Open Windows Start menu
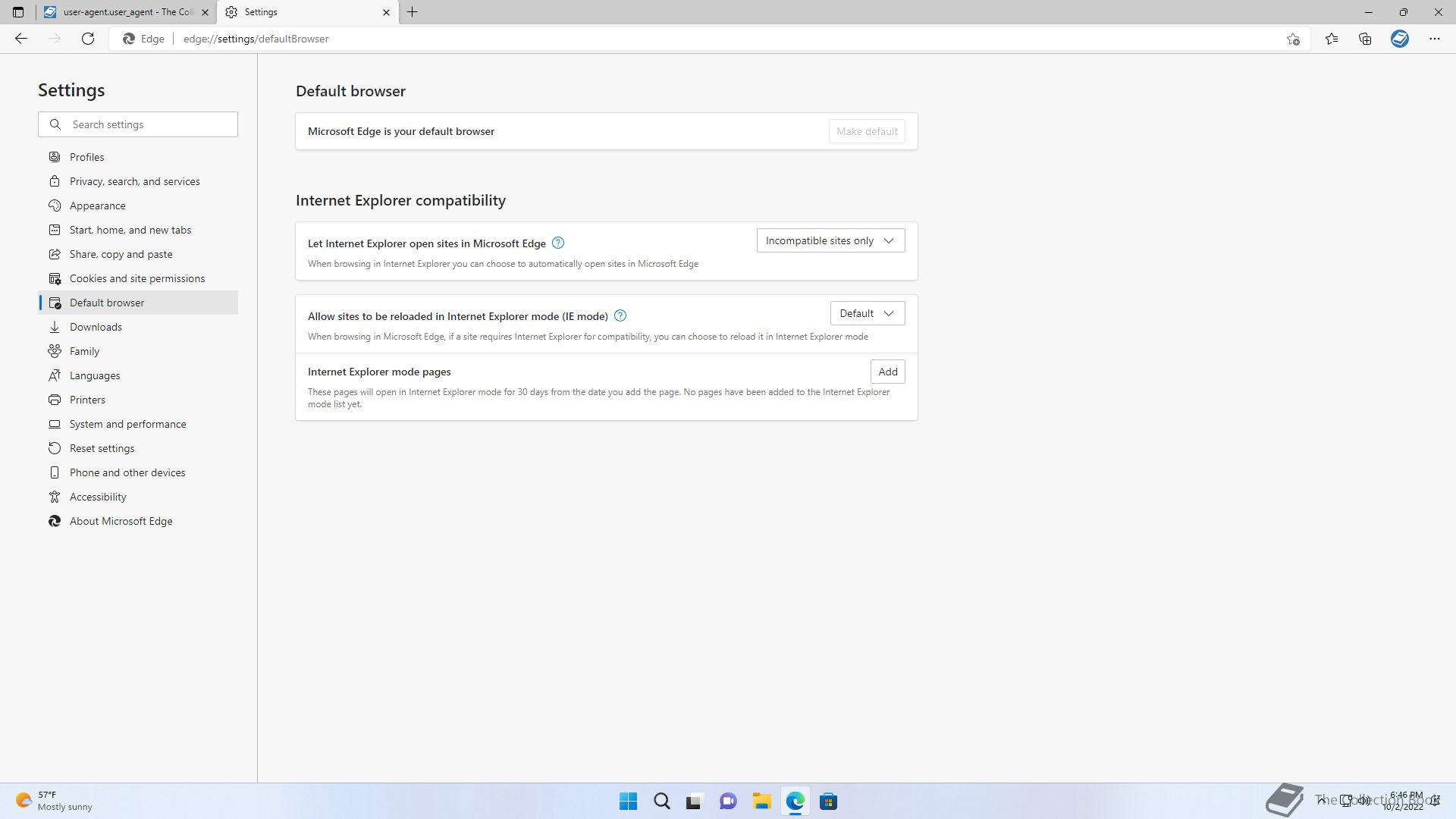The width and height of the screenshot is (1456, 819). (x=628, y=802)
